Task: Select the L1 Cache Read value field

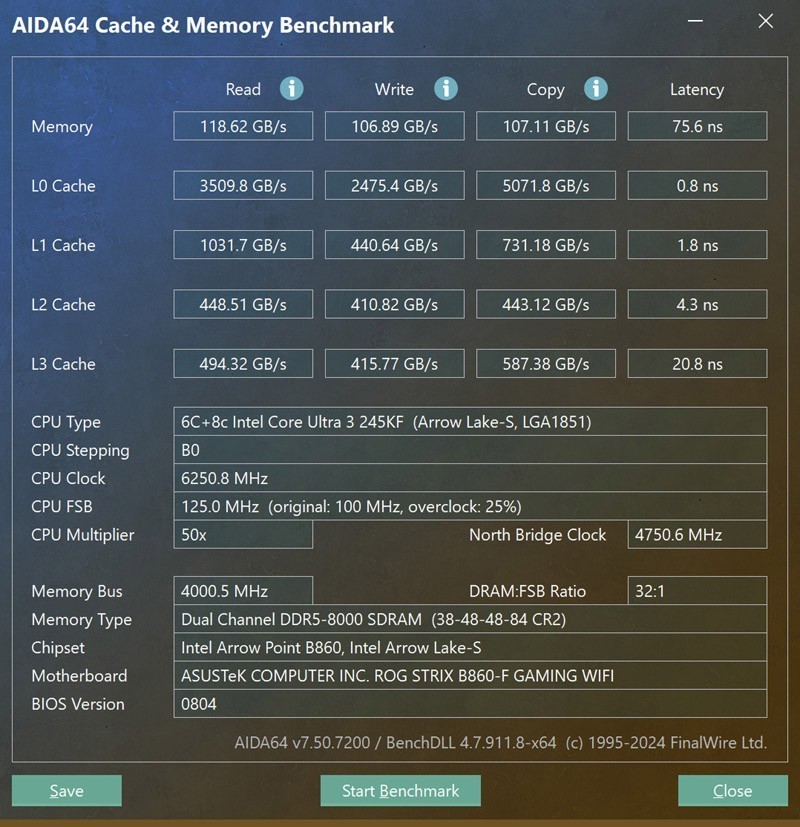Action: click(242, 244)
